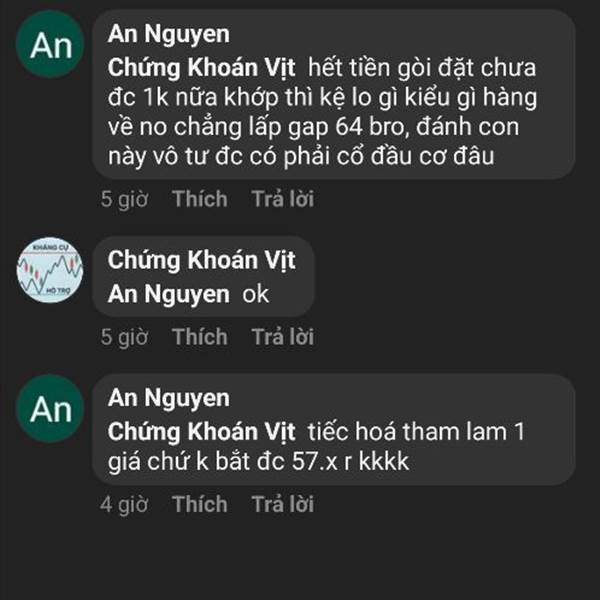600x600 pixels.
Task: Open the An Nguyen mention before 'ok'
Action: point(169,294)
